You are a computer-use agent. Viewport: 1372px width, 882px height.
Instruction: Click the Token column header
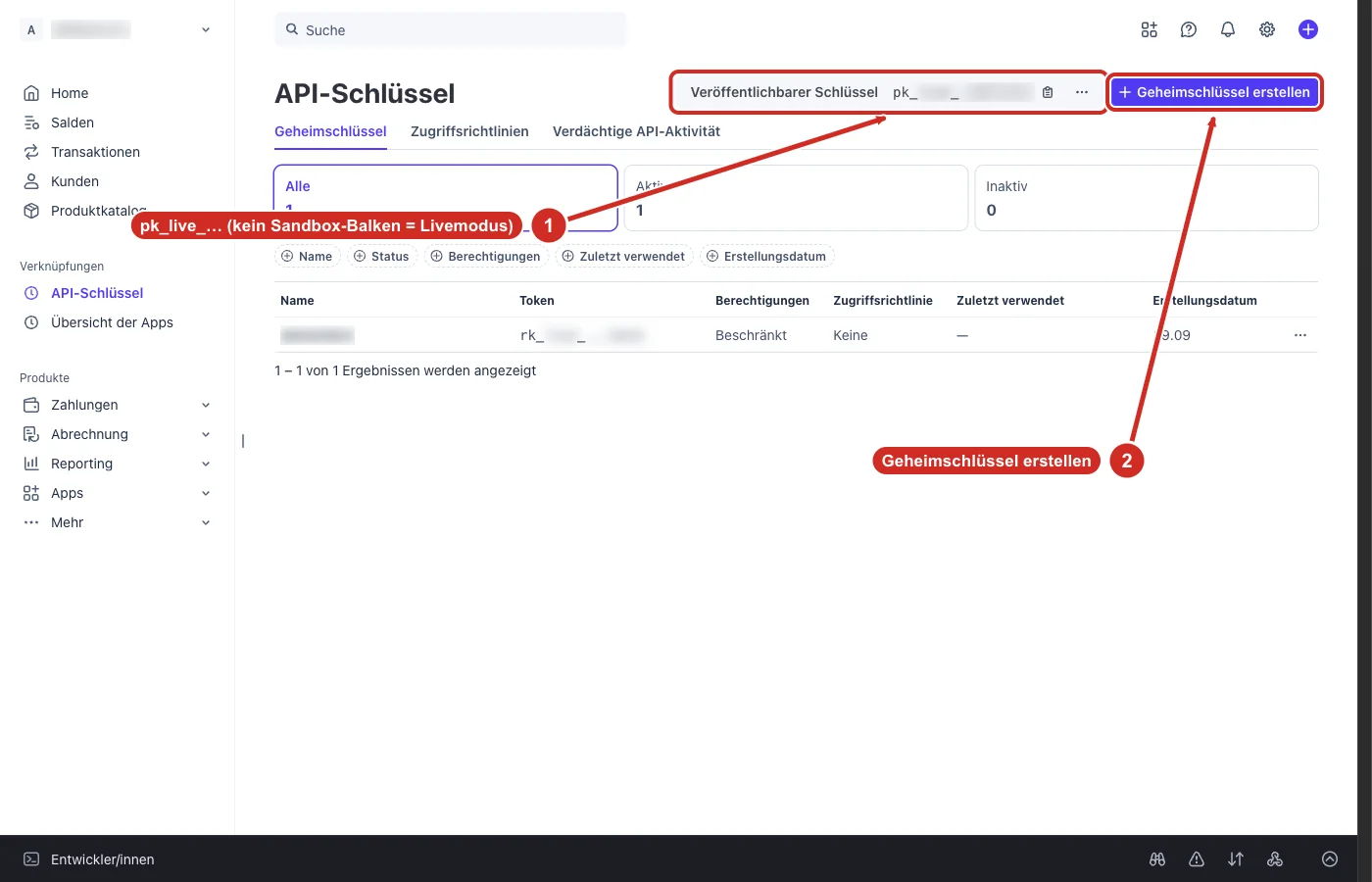(x=537, y=301)
